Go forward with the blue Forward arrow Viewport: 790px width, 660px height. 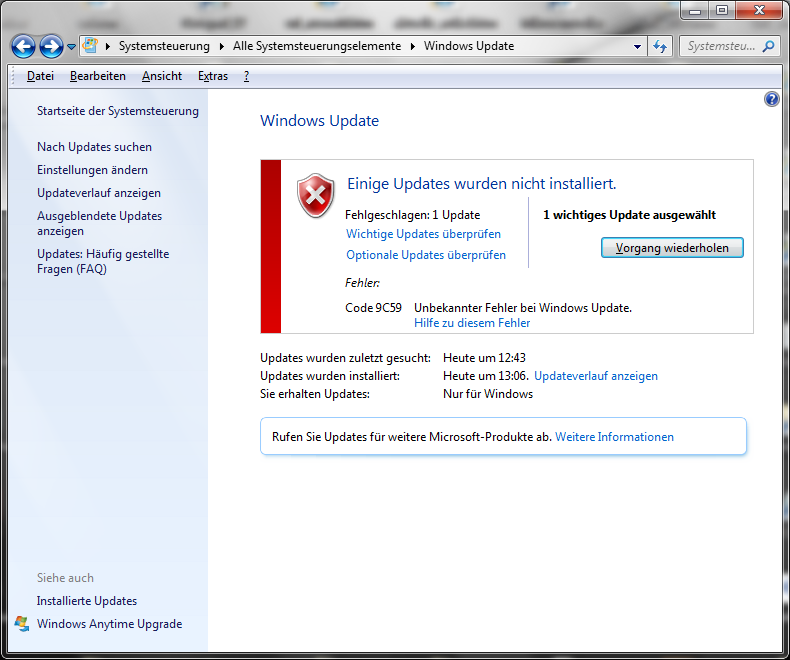pos(51,46)
